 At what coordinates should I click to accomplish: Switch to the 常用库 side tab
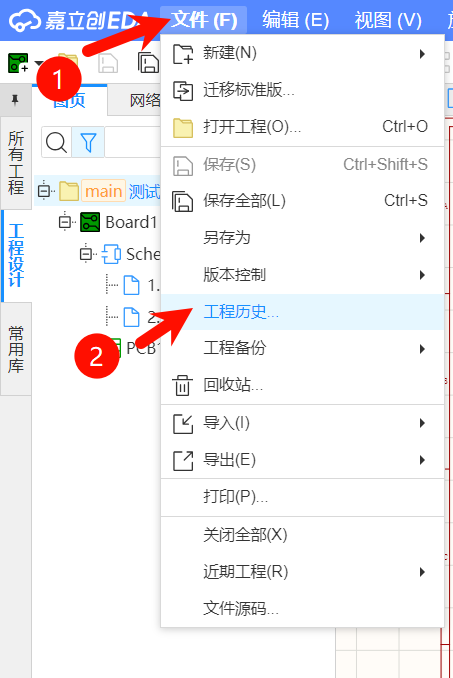pyautogui.click(x=16, y=349)
